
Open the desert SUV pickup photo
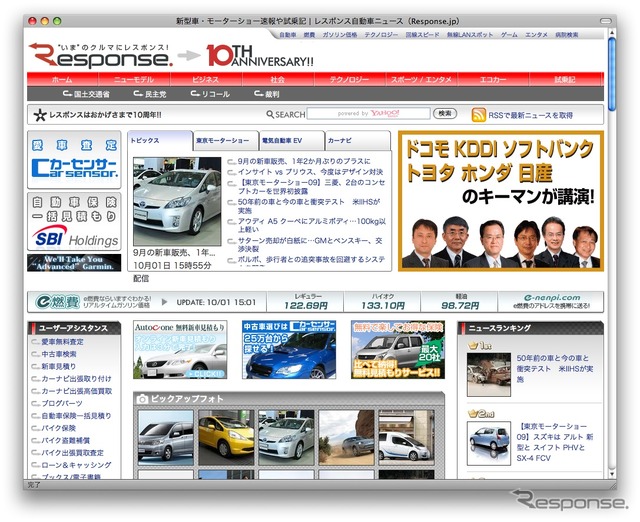point(346,438)
